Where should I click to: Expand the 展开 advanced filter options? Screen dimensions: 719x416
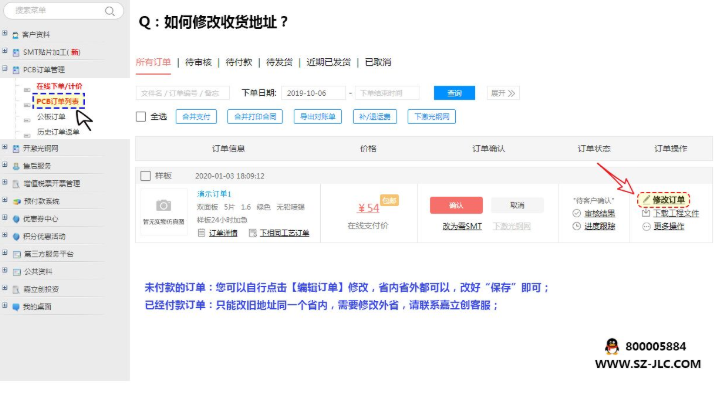click(502, 93)
